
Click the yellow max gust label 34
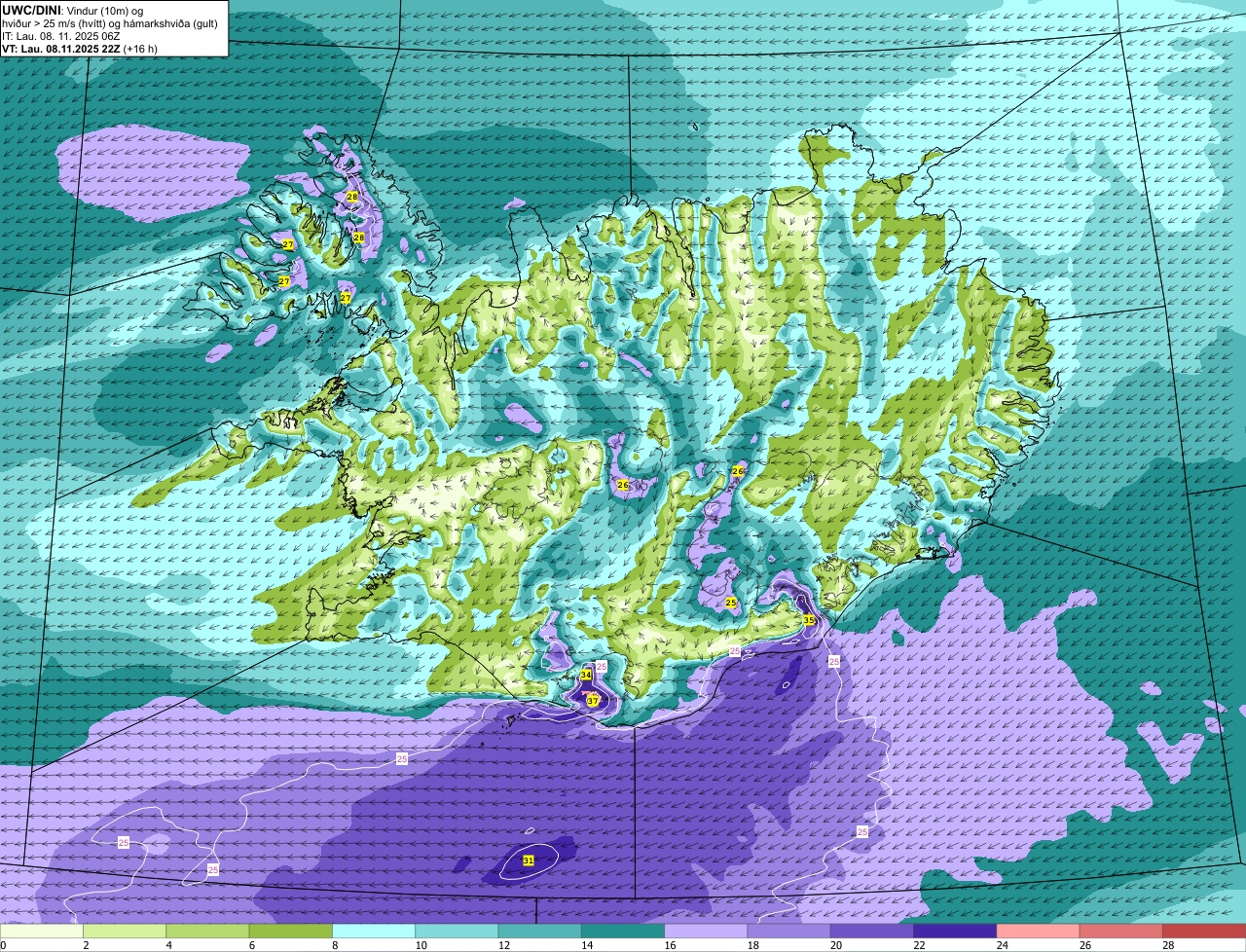click(586, 675)
